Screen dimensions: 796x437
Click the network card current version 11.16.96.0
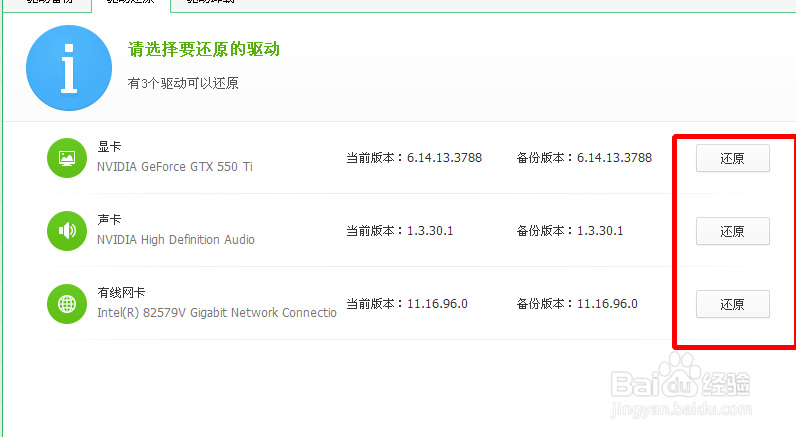[x=436, y=304]
